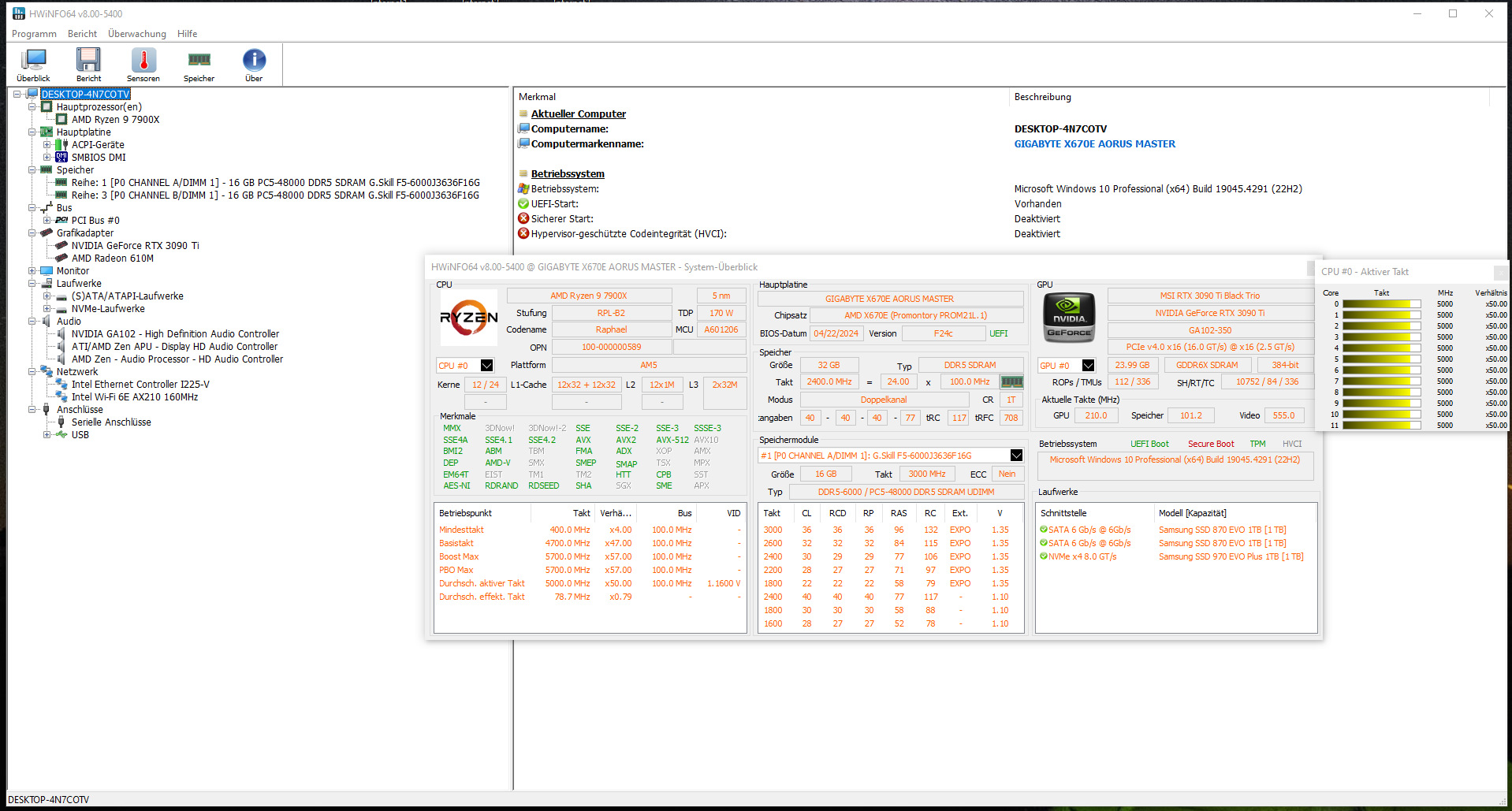This screenshot has height=811, width=1512.
Task: Click the HWiNFO64 title bar app icon
Action: [x=18, y=13]
